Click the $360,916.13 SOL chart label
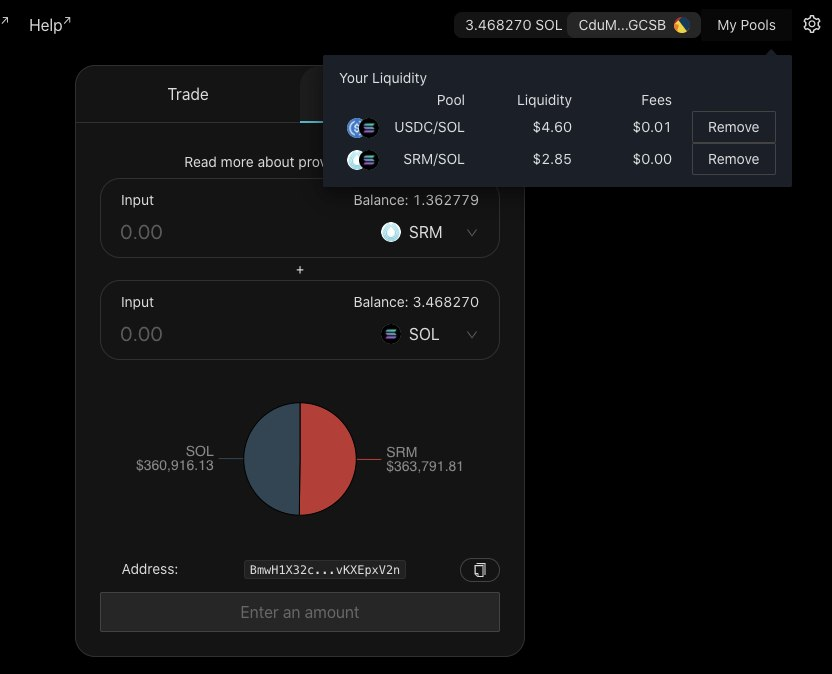The image size is (832, 674). [175, 465]
